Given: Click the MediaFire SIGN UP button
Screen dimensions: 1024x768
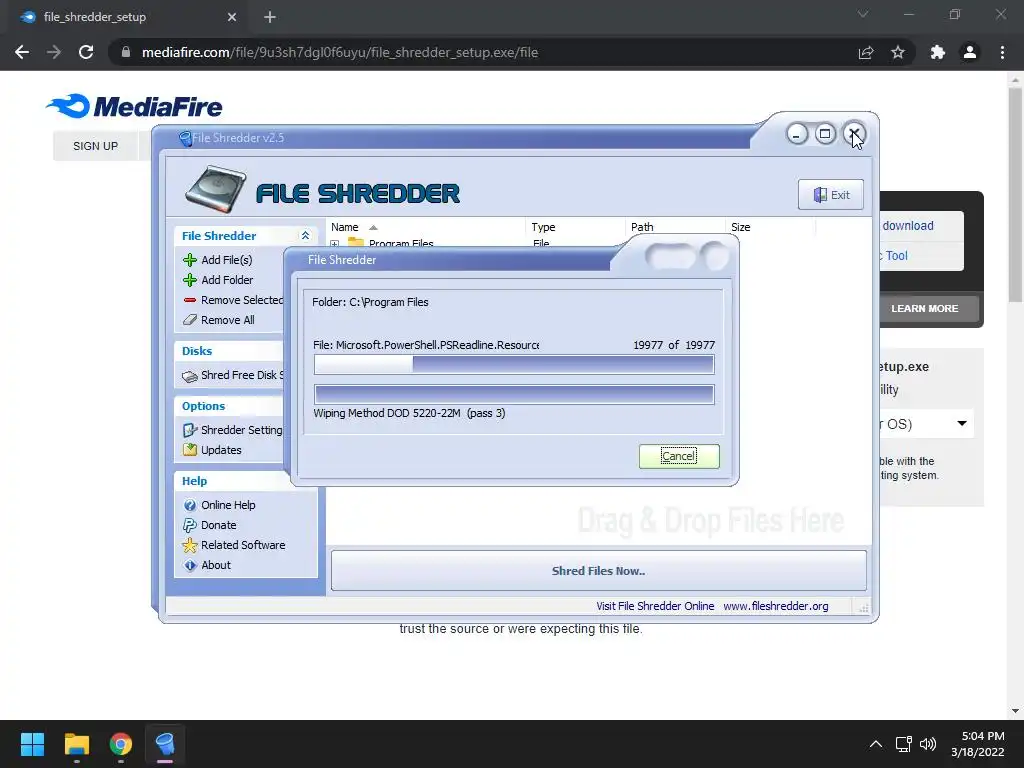Looking at the screenshot, I should [95, 146].
